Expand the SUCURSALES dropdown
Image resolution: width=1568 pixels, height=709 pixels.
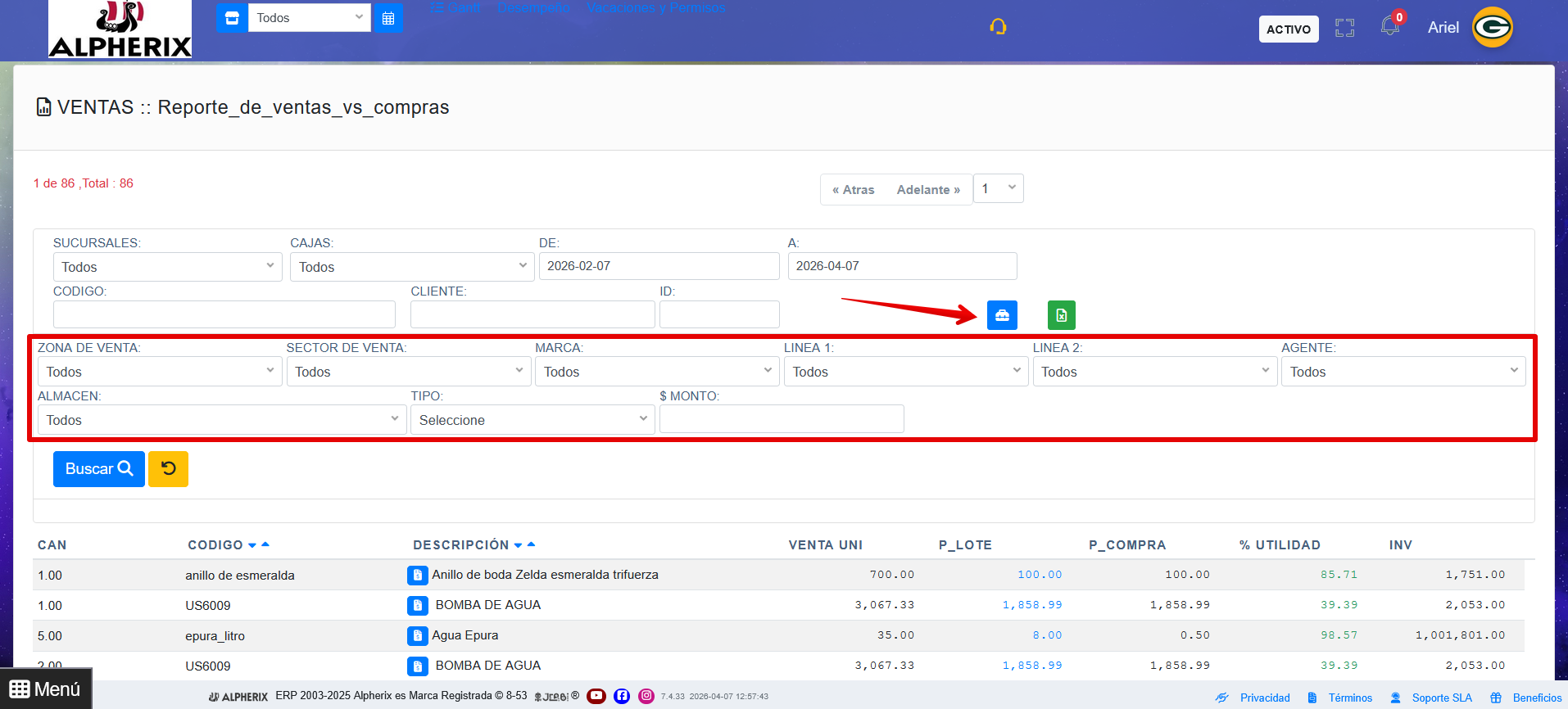(167, 267)
